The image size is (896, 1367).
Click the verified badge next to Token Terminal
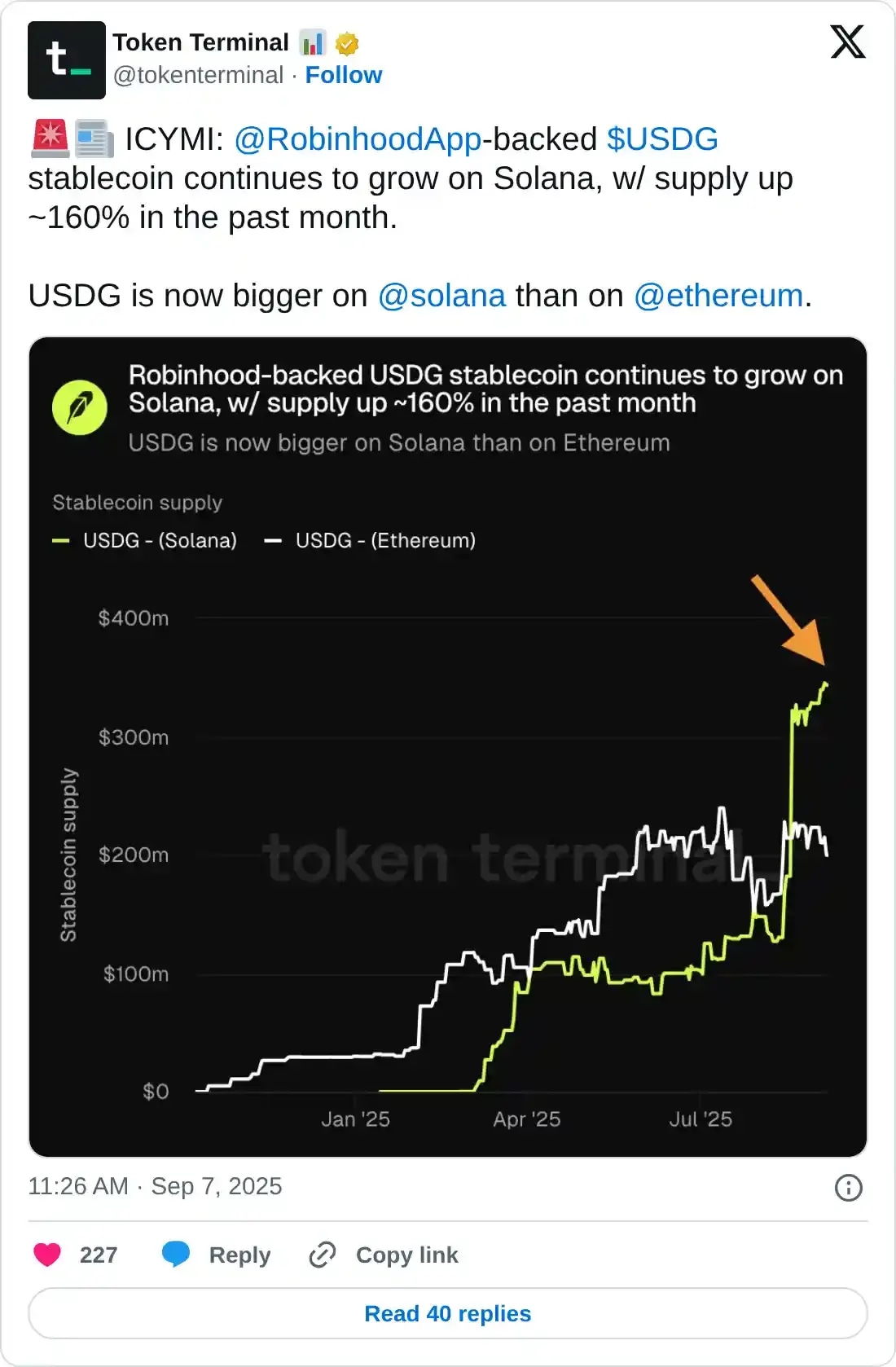[x=346, y=42]
